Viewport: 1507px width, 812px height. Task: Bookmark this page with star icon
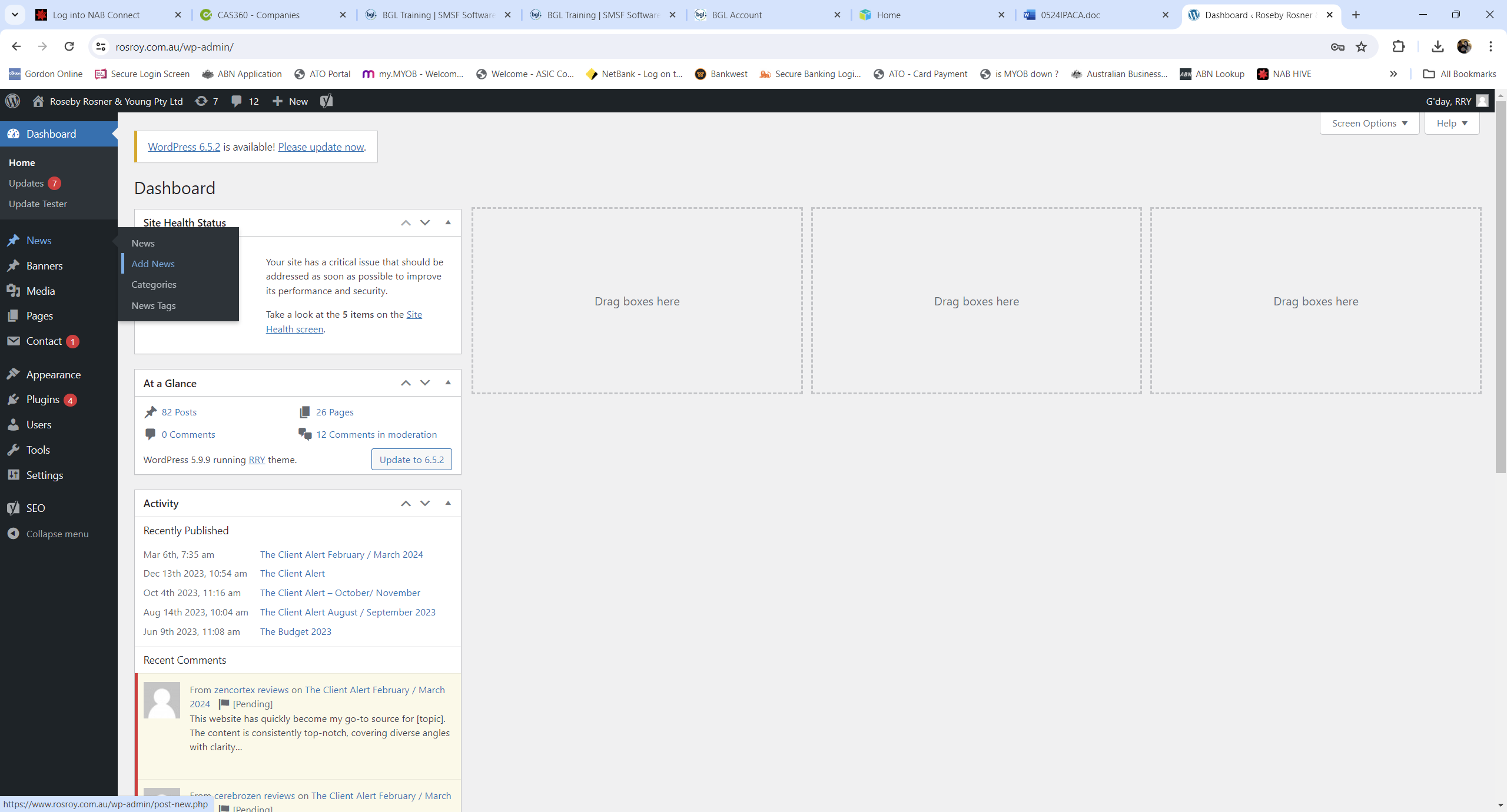tap(1361, 47)
